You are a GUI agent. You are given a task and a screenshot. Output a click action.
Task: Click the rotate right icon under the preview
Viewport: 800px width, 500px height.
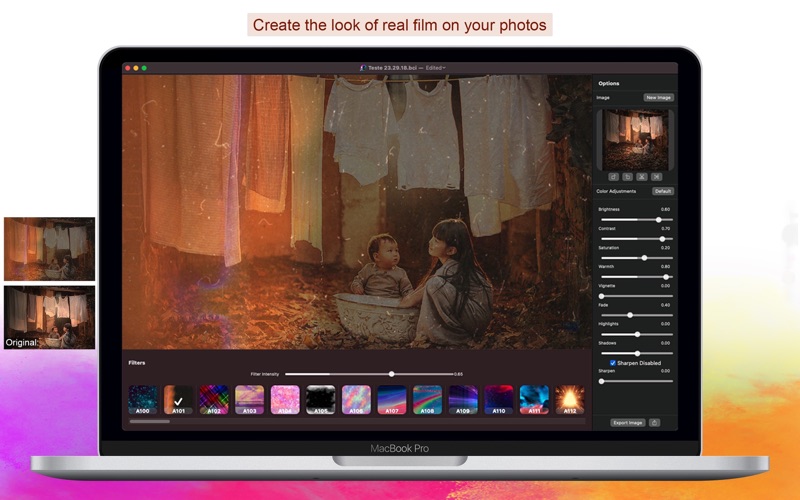627,176
